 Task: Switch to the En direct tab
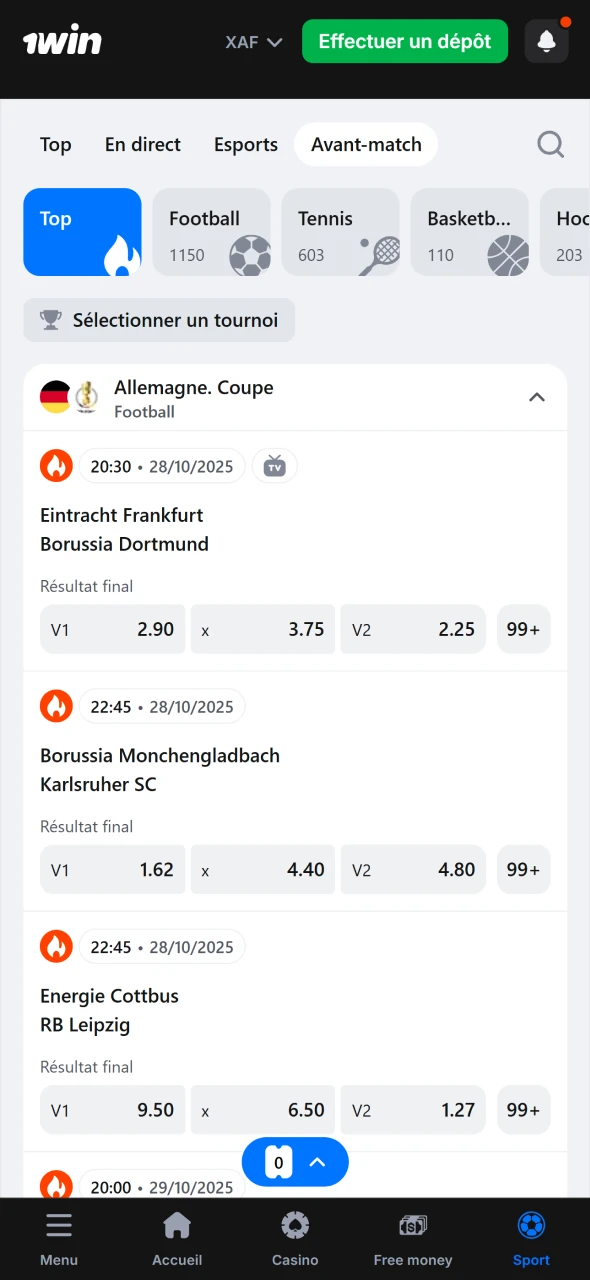142,144
